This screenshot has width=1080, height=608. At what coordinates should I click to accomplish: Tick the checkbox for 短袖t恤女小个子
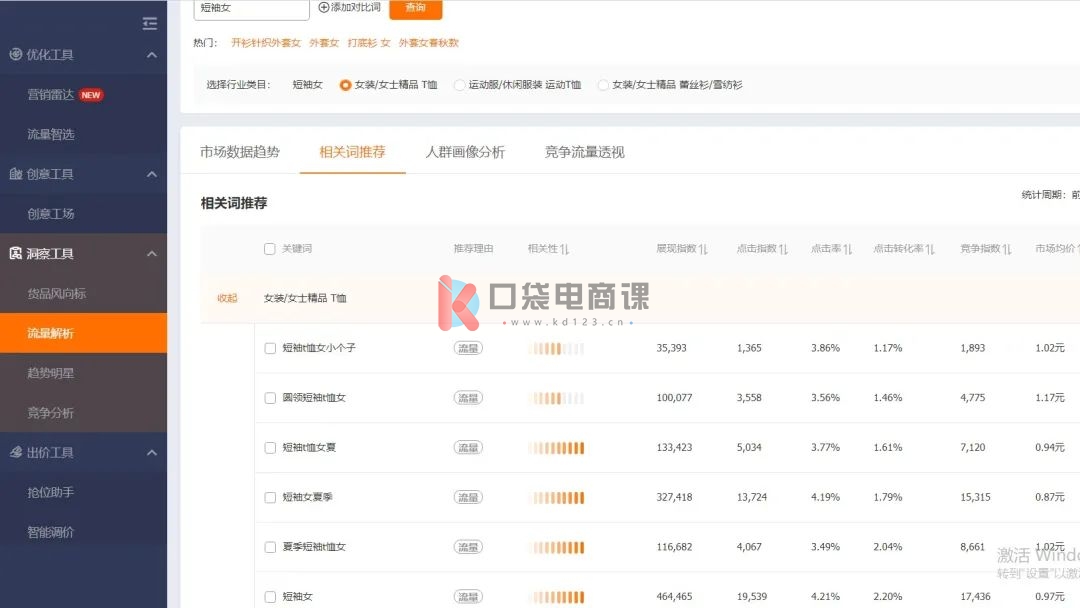pos(270,348)
